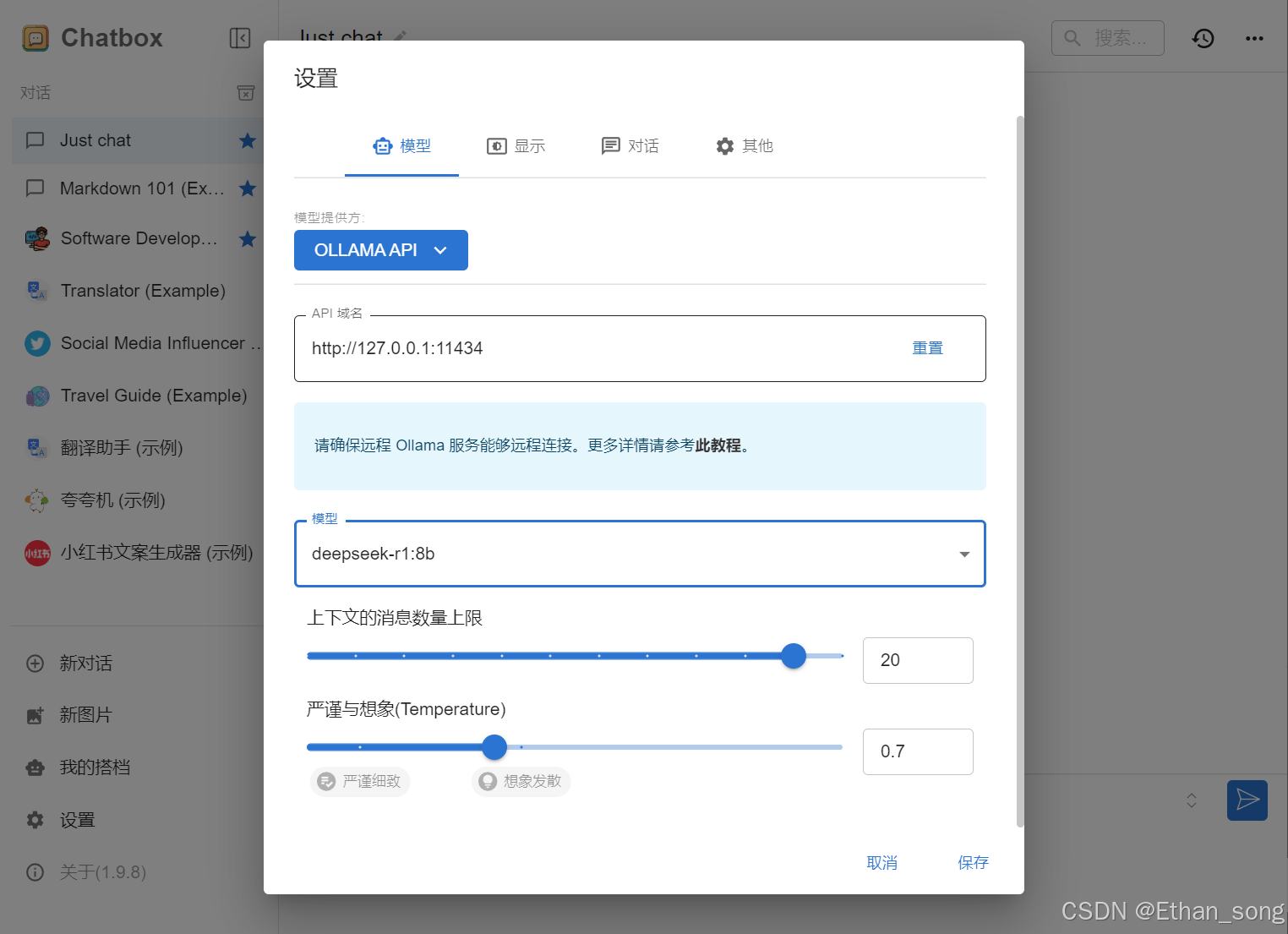Viewport: 1288px width, 934px height.
Task: Click the search box magnifier icon
Action: pyautogui.click(x=1072, y=38)
